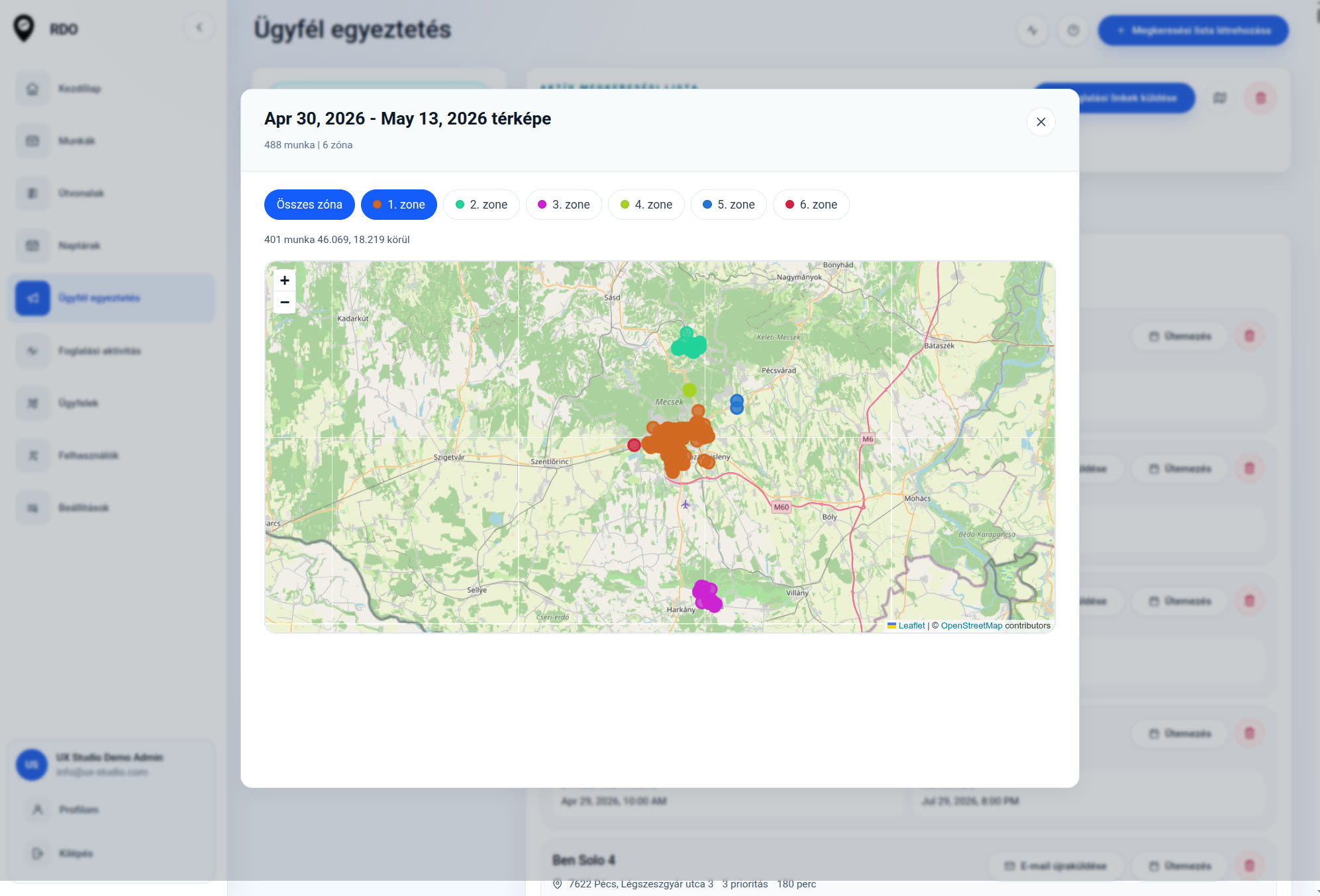This screenshot has height=896, width=1320.
Task: Click the red zone 6 map marker
Action: [634, 445]
